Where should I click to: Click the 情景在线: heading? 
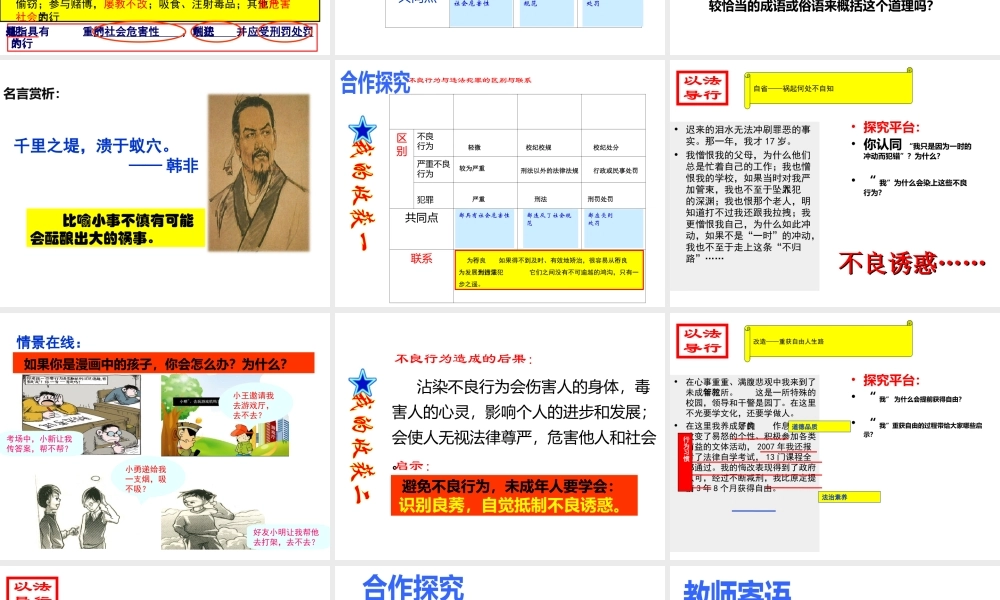point(49,342)
